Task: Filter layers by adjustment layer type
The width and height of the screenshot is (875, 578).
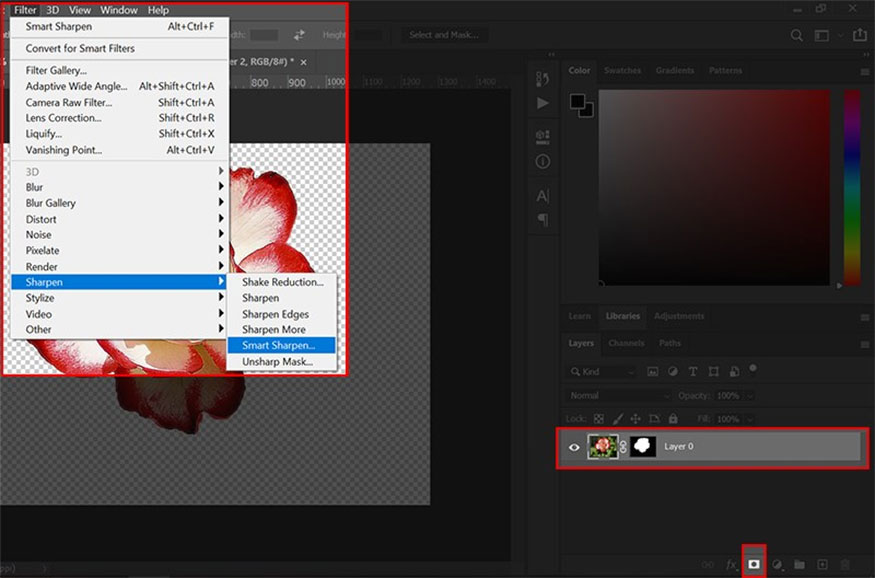Action: coord(673,372)
